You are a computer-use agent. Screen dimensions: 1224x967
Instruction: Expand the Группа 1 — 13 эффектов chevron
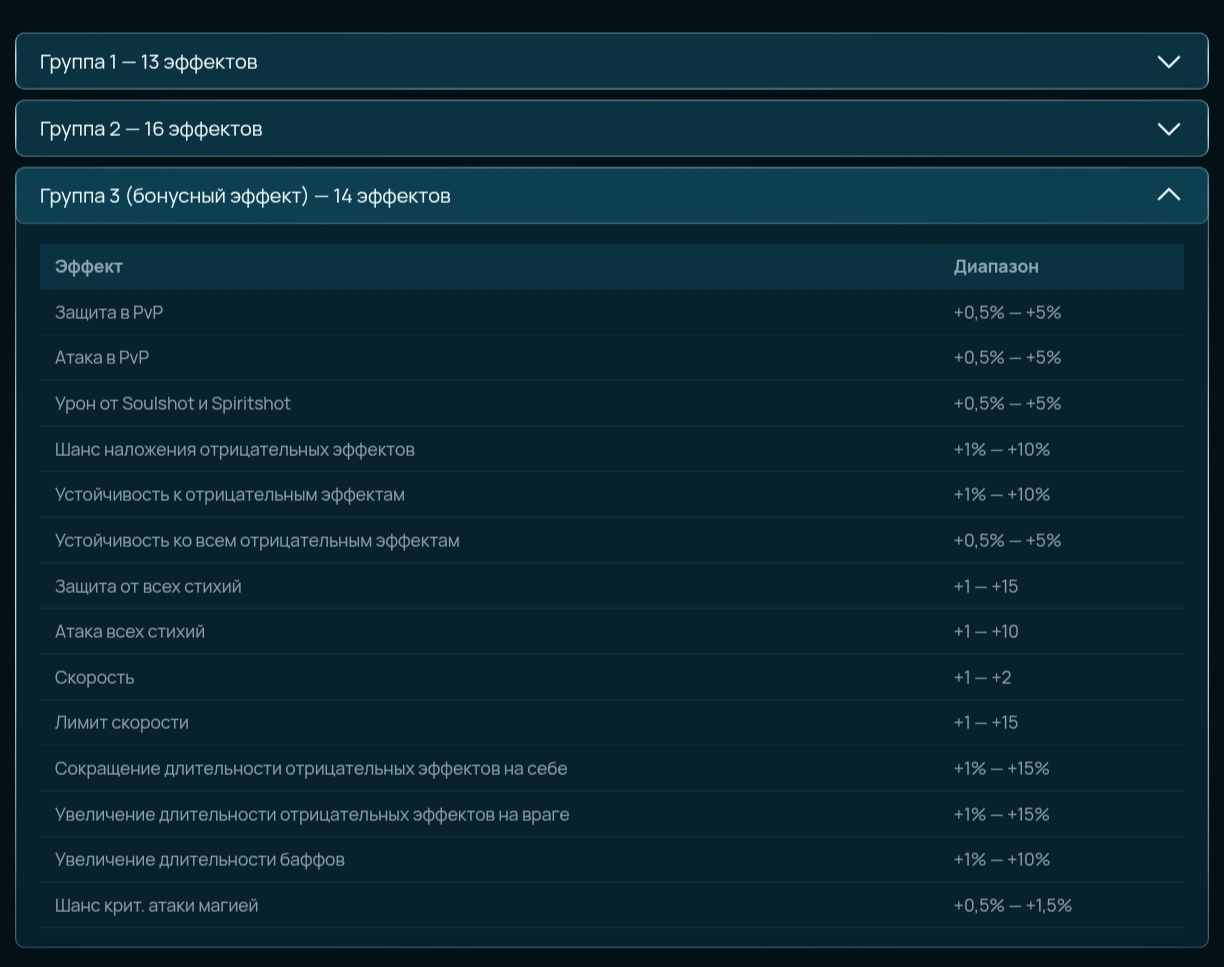point(1168,62)
